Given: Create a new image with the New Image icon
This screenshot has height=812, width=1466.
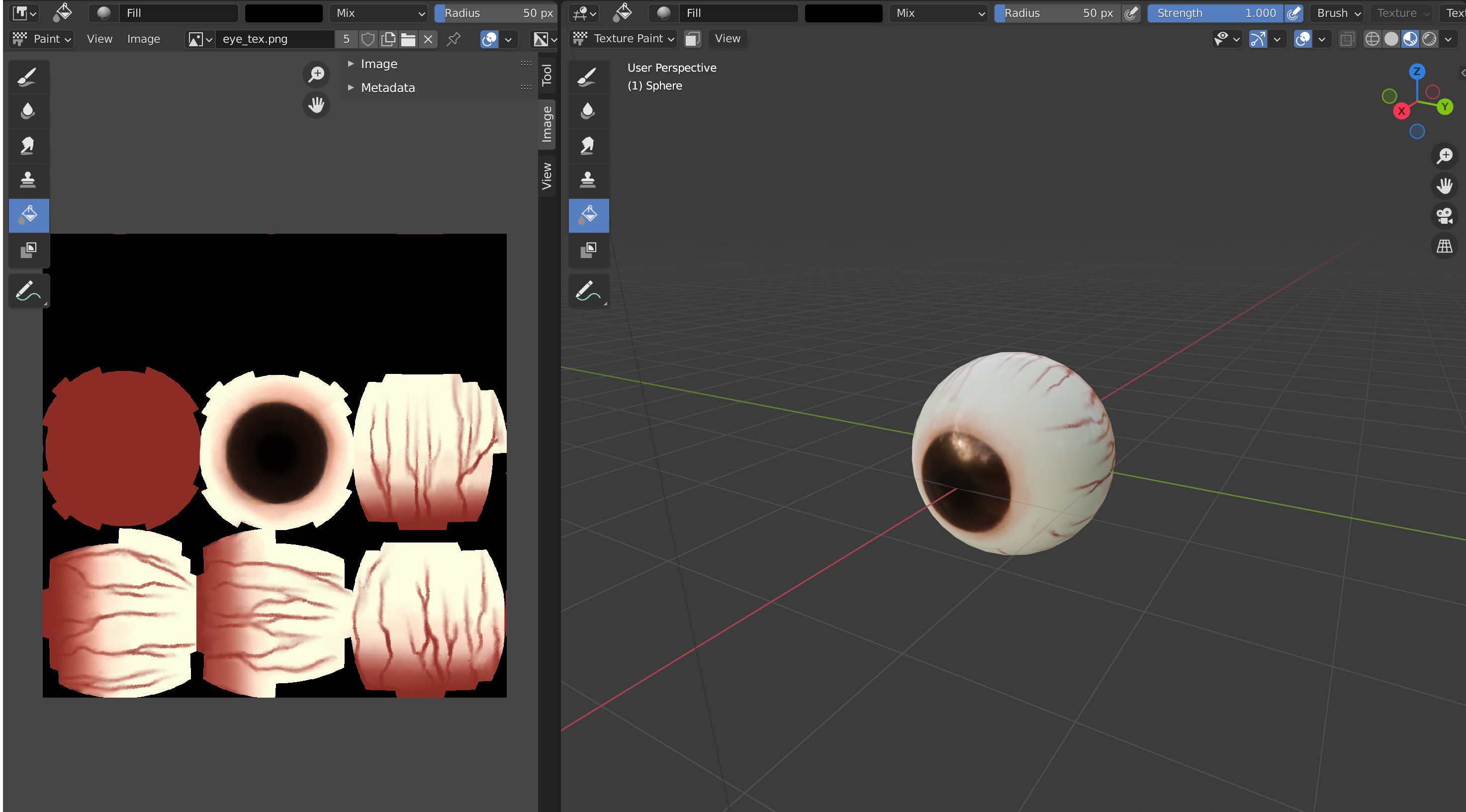Looking at the screenshot, I should click(388, 39).
